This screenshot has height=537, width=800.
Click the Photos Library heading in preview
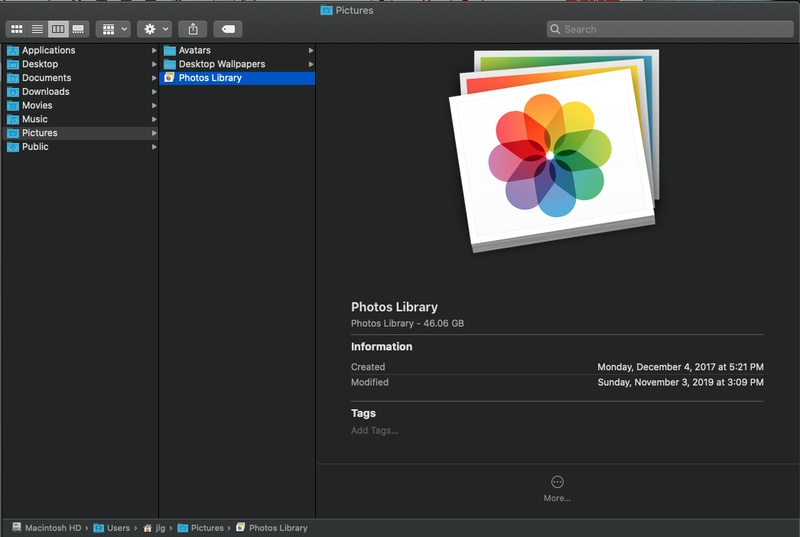click(394, 307)
